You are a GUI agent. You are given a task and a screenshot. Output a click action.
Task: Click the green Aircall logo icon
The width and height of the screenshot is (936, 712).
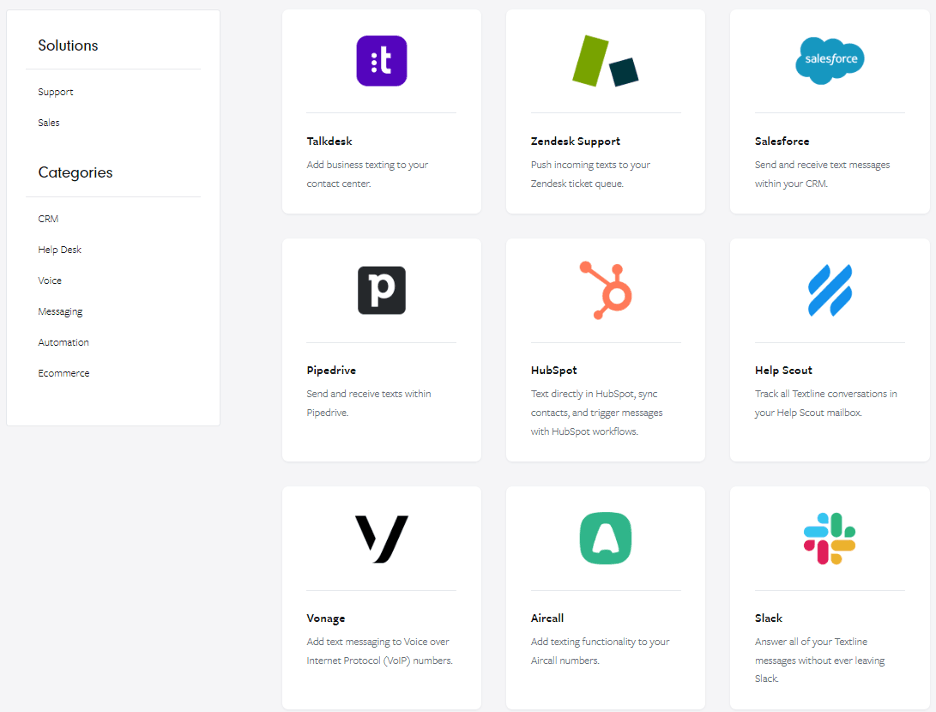[x=605, y=538]
